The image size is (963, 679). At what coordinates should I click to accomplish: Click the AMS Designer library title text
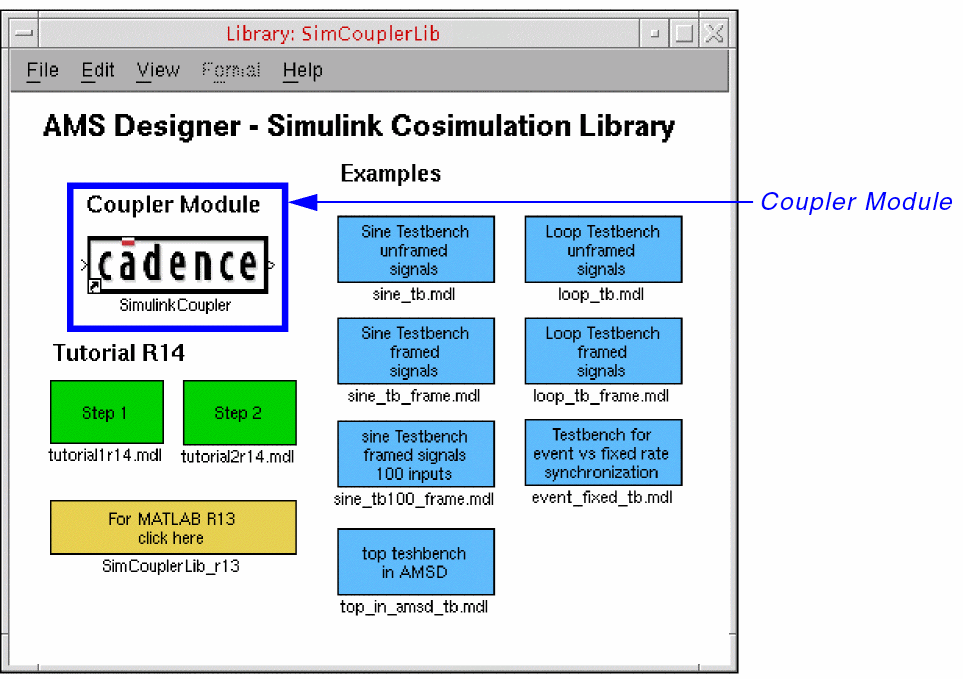pos(359,126)
